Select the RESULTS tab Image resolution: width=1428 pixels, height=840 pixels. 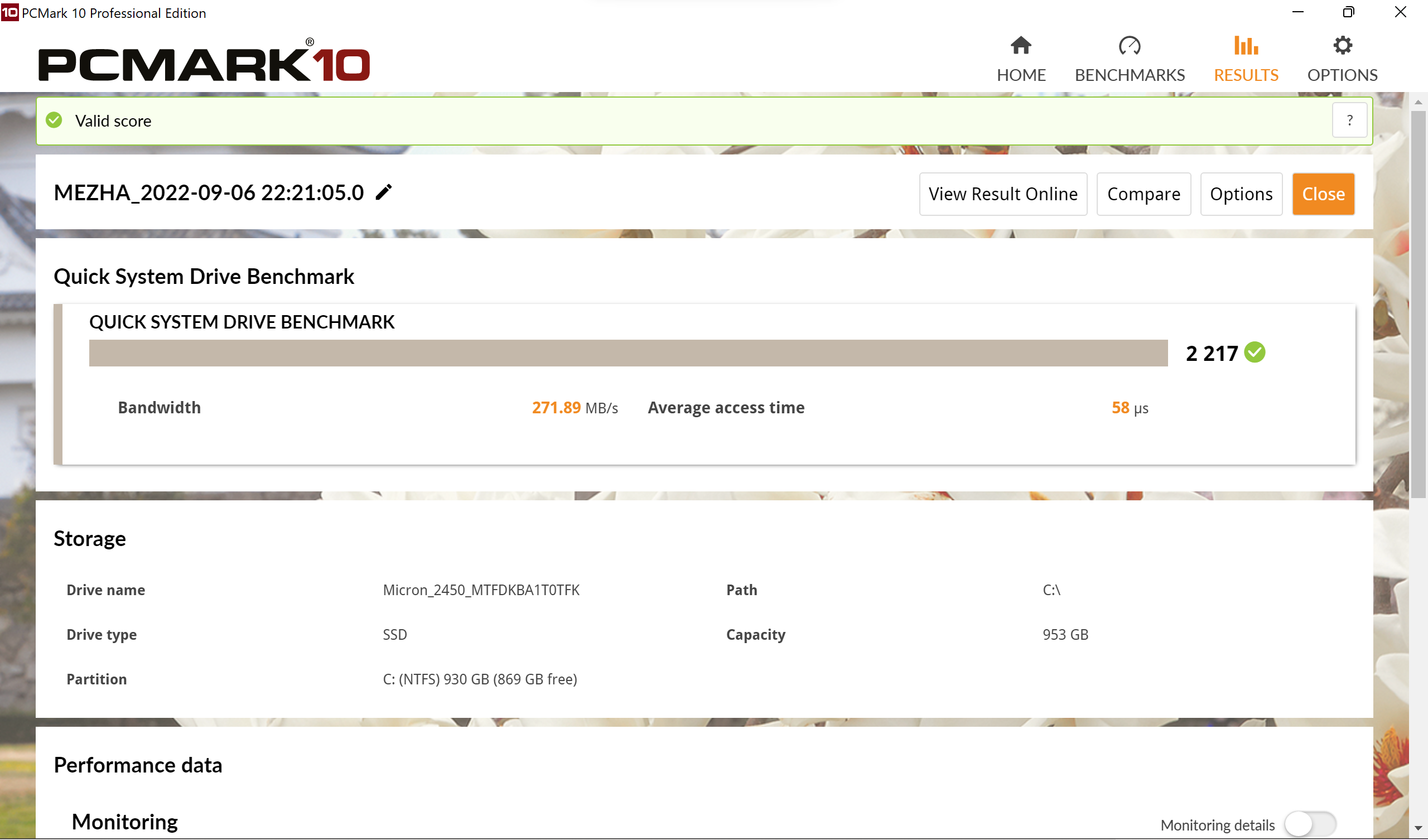pyautogui.click(x=1246, y=57)
